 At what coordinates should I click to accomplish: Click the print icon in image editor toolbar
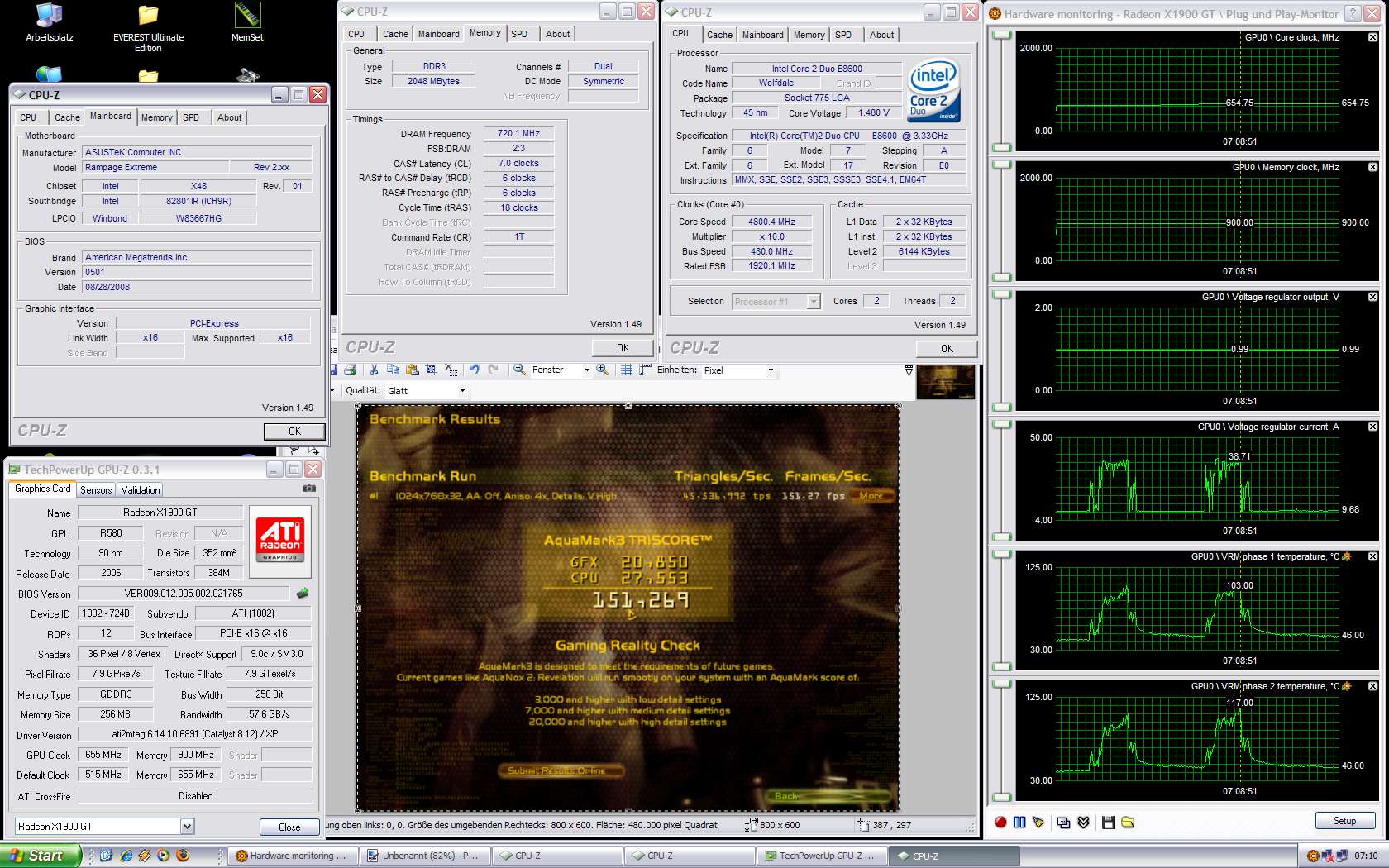pyautogui.click(x=351, y=370)
